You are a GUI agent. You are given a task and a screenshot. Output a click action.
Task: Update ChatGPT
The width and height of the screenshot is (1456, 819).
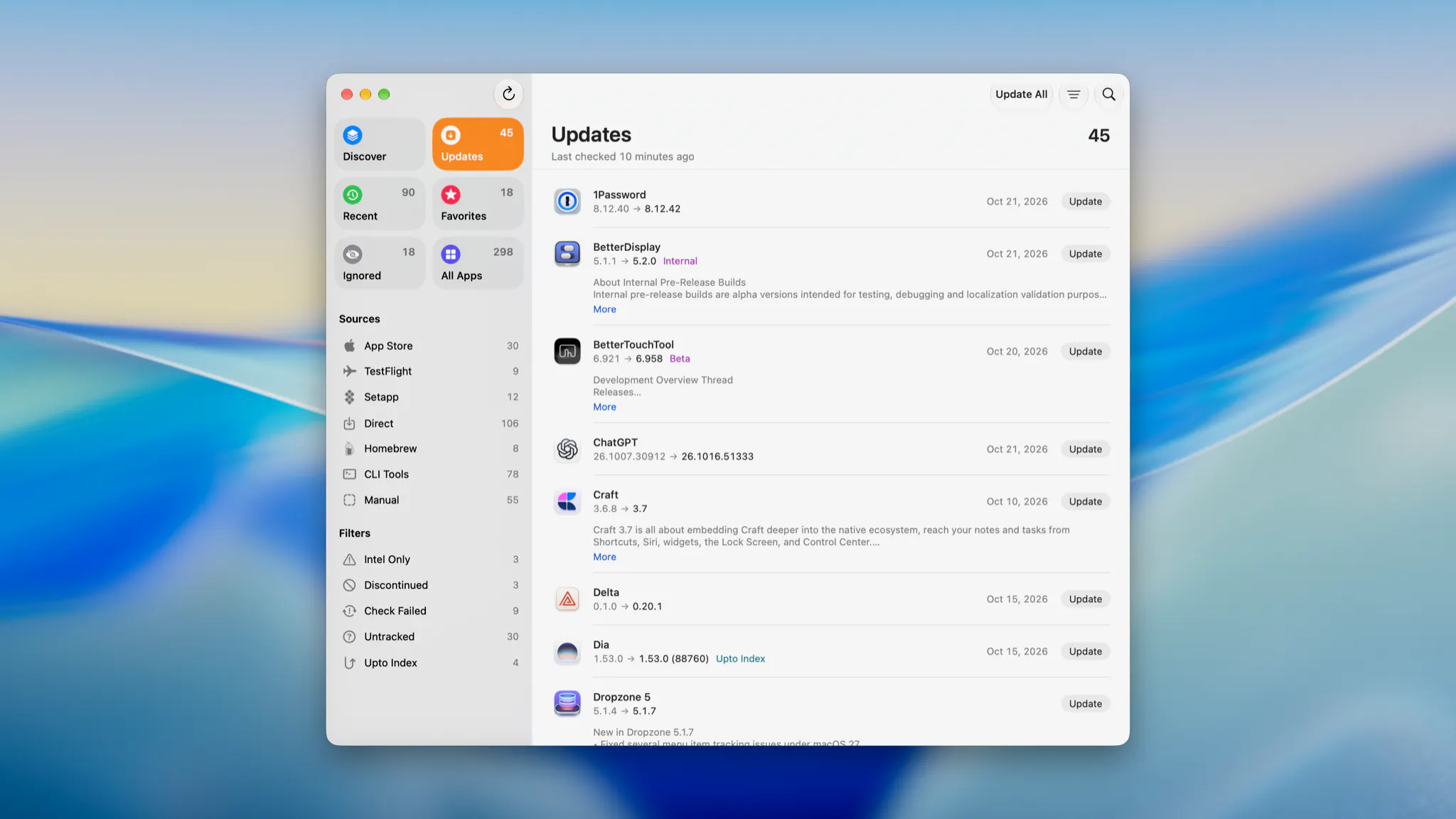[1085, 449]
